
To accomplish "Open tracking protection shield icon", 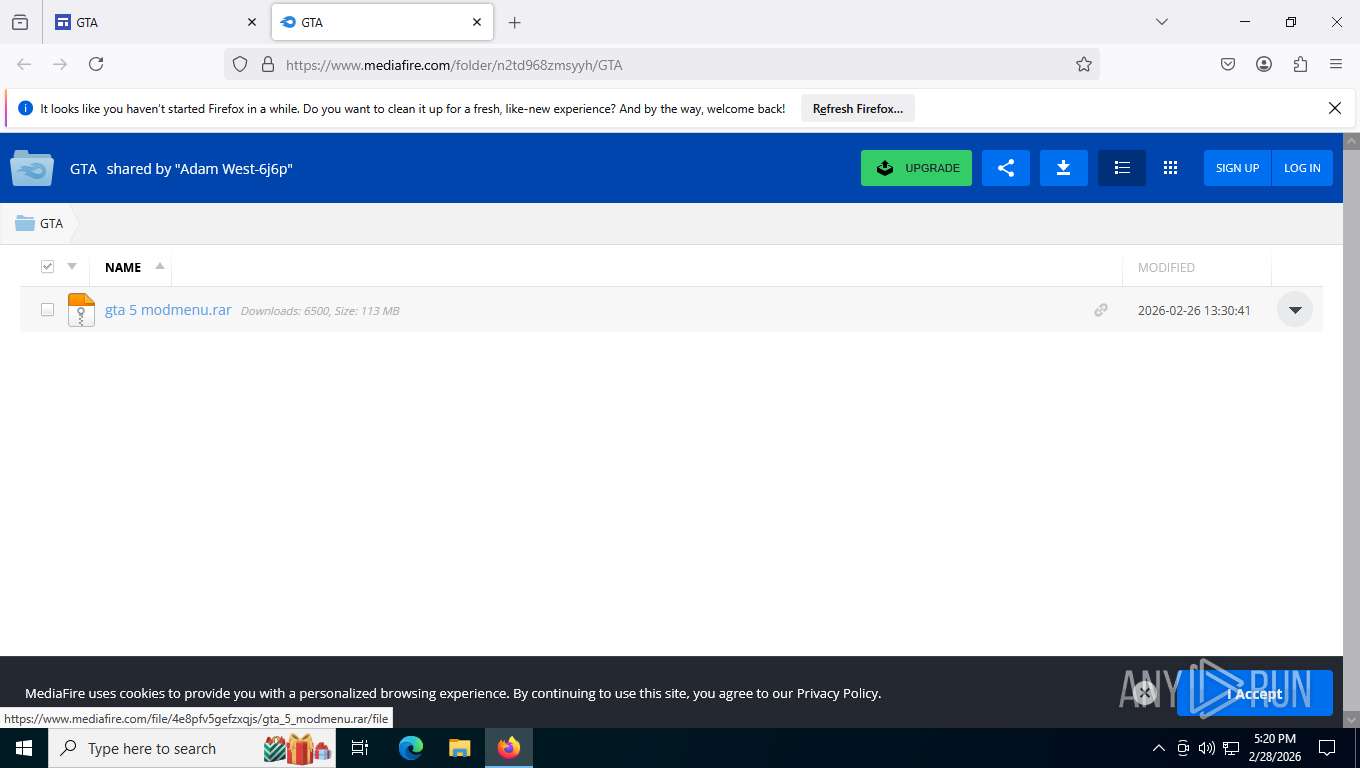I will (240, 64).
